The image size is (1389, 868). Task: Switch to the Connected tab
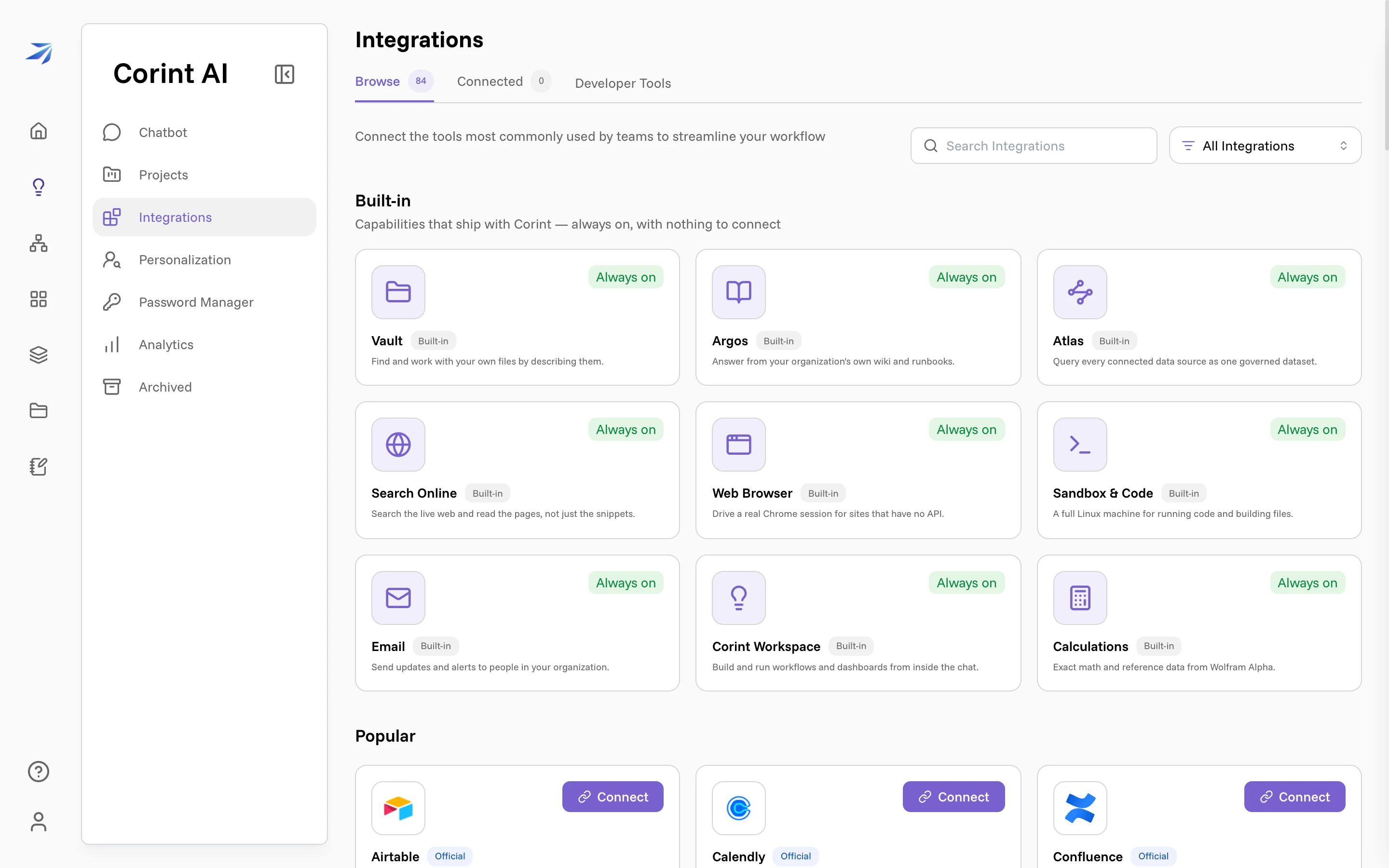(504, 81)
